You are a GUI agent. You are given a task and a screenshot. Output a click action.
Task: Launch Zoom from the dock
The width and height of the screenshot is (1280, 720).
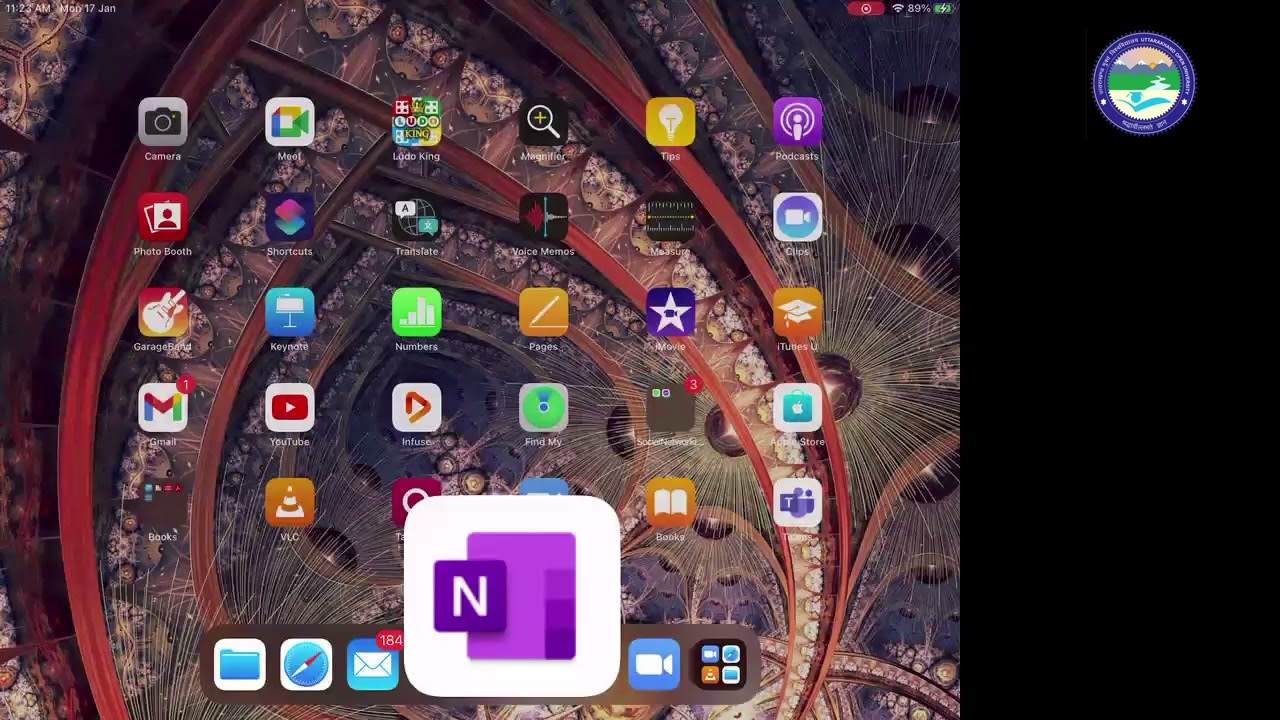(654, 665)
